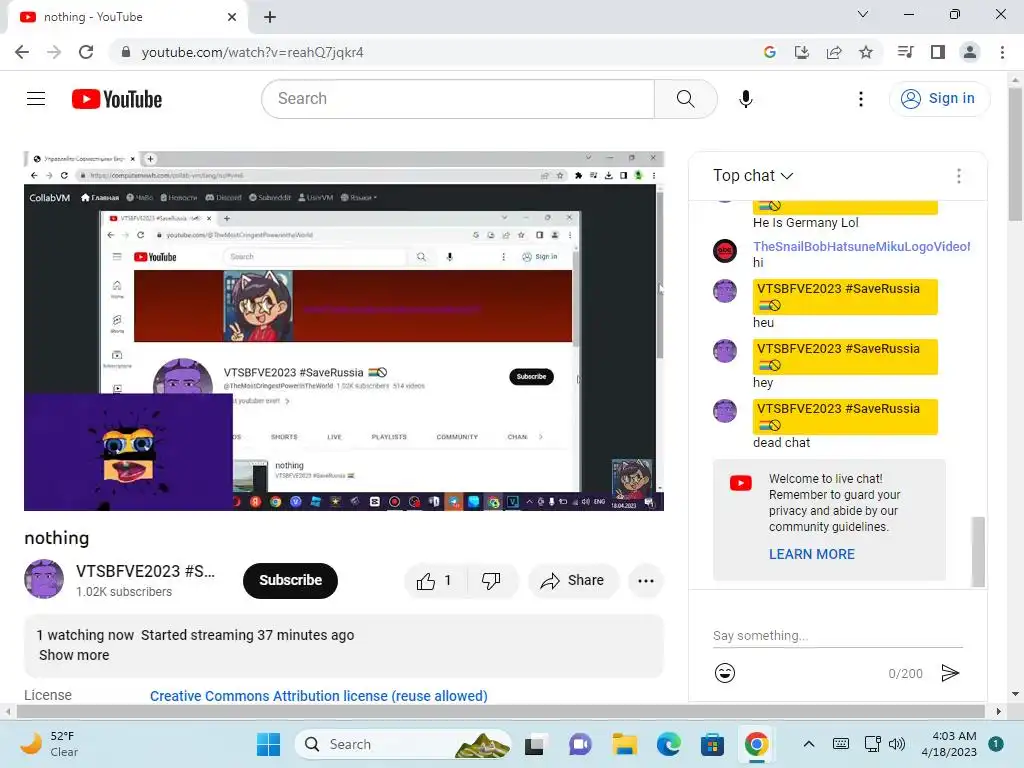The image size is (1024, 768).
Task: Like the video with thumbs-up
Action: tap(435, 581)
